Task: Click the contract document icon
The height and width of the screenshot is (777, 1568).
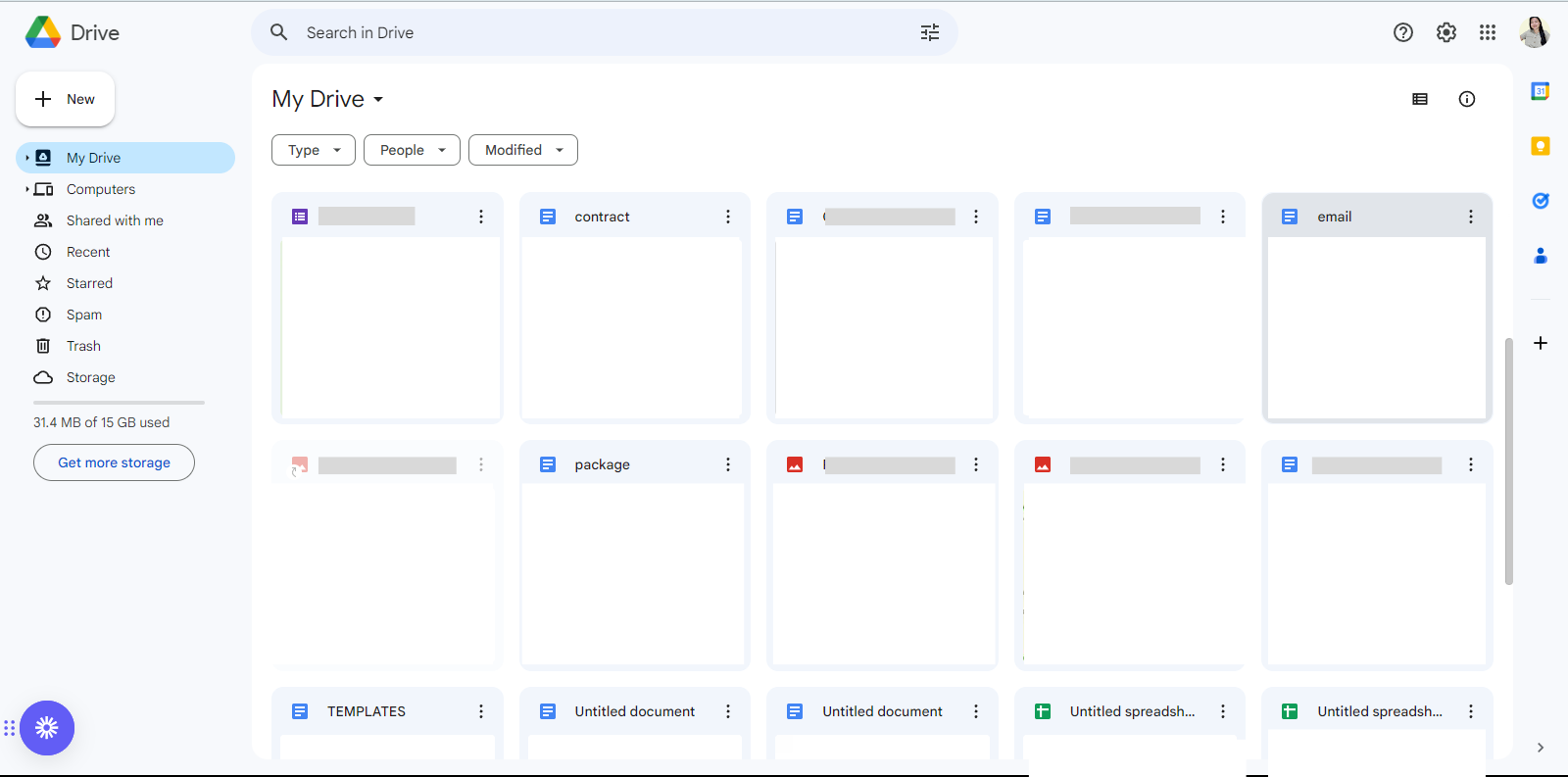Action: (548, 217)
